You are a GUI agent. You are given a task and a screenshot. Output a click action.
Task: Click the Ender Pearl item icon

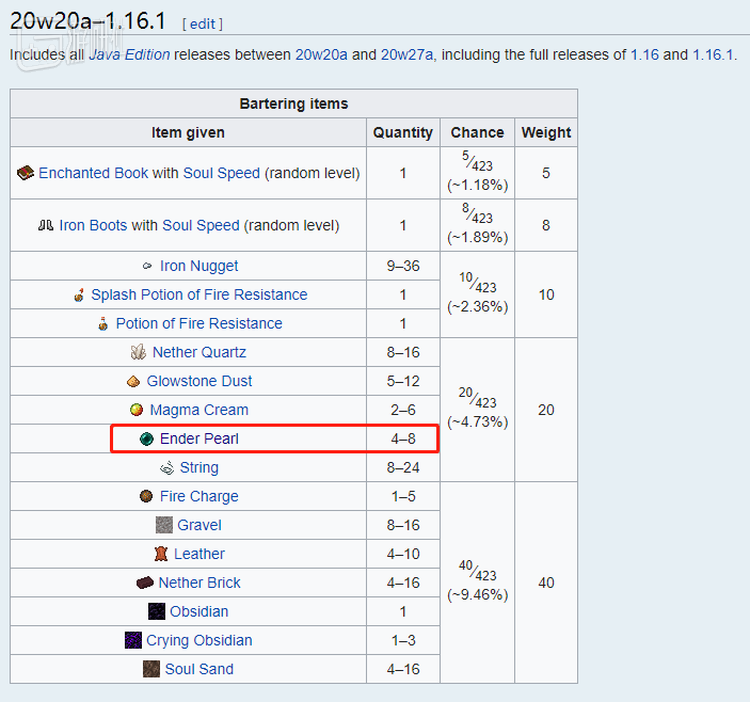pos(146,438)
